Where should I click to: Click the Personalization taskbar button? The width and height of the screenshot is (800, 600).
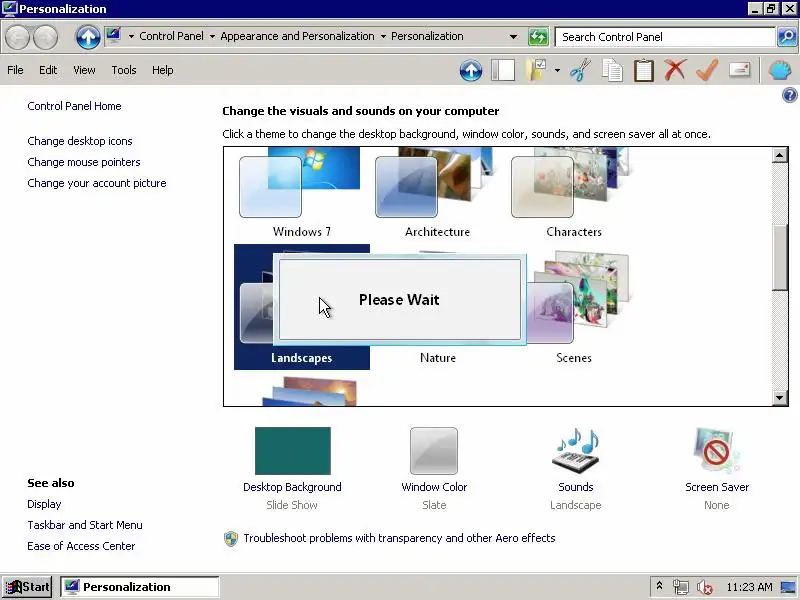tap(140, 587)
